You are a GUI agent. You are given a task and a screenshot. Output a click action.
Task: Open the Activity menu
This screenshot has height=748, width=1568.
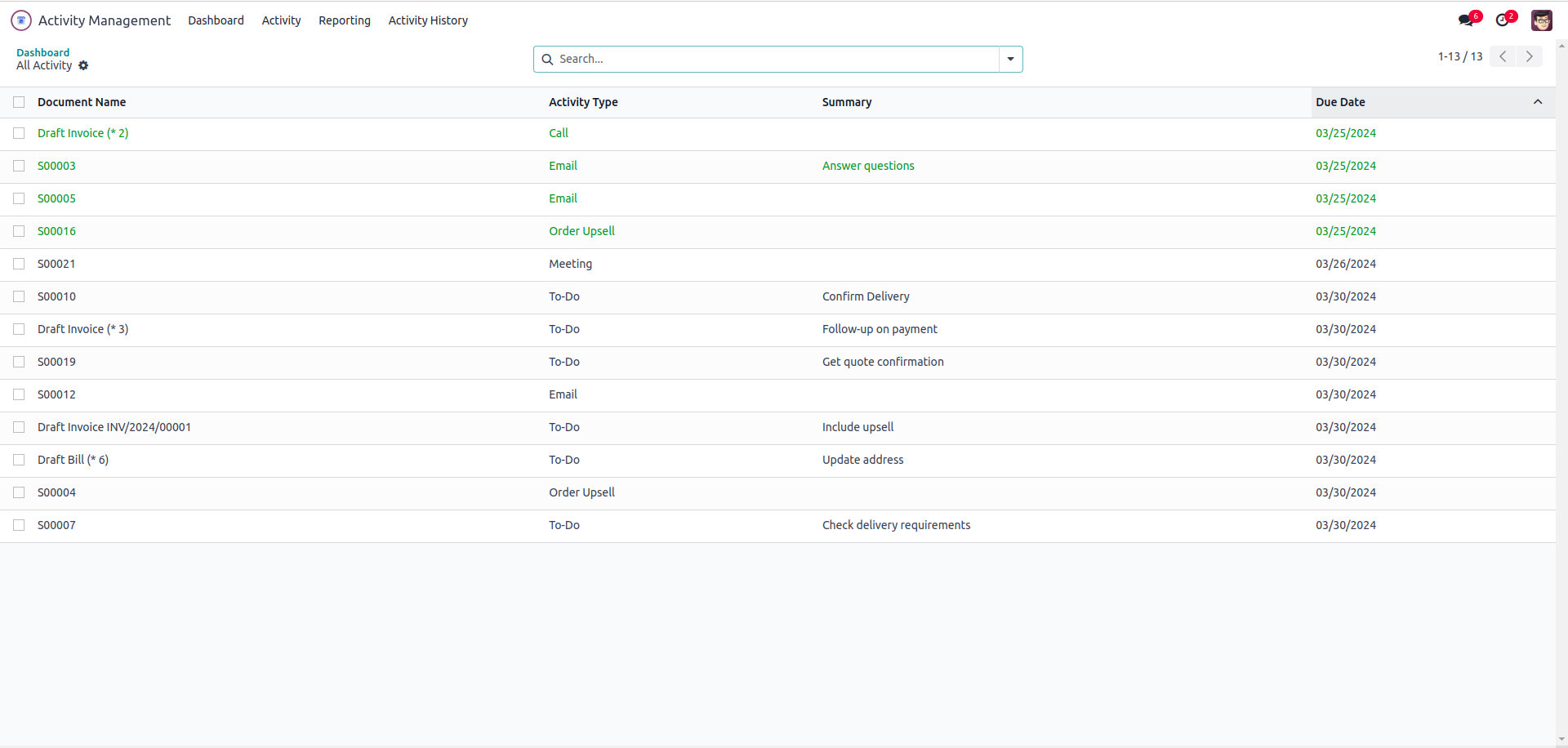coord(281,20)
